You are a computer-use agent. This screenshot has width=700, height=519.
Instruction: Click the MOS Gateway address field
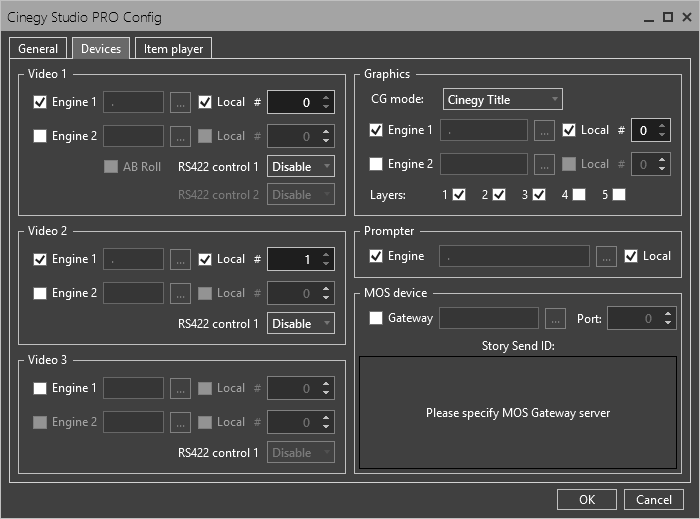pos(489,318)
